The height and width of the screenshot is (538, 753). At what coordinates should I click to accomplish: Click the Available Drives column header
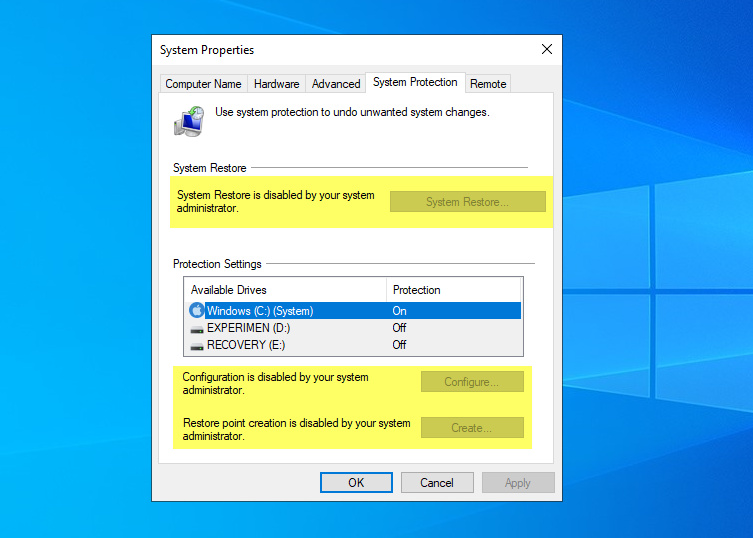(286, 290)
